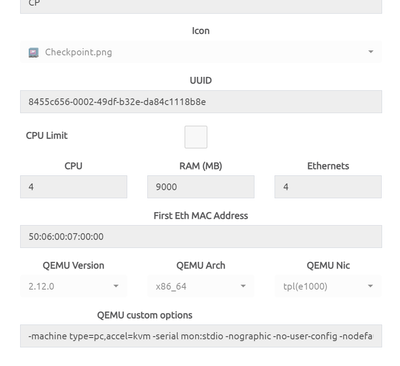Click the QEMU Arch dropdown arrow
Screen dimensions: 400x366
coord(243,286)
